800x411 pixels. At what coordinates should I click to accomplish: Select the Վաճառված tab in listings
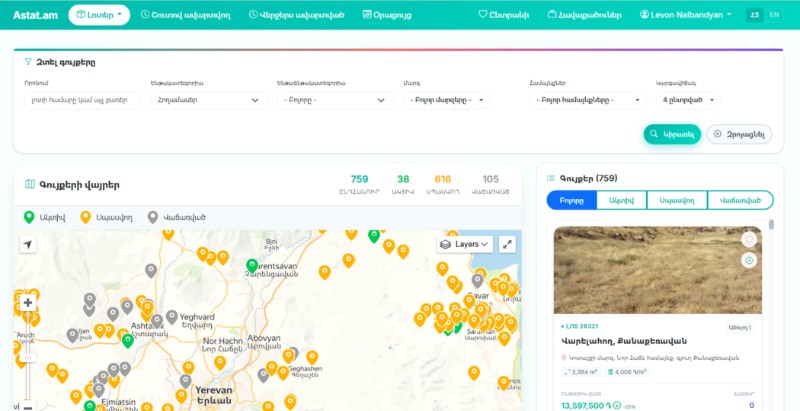(740, 200)
